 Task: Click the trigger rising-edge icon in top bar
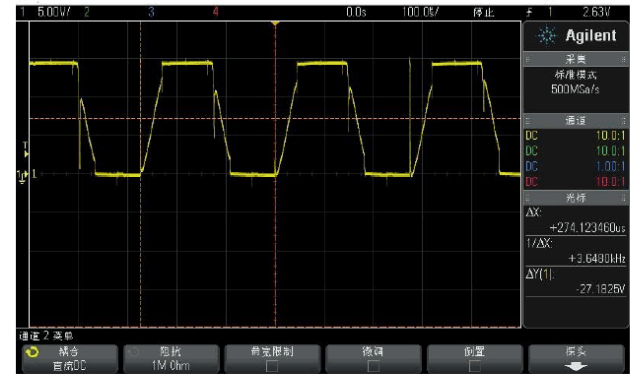[x=529, y=13]
